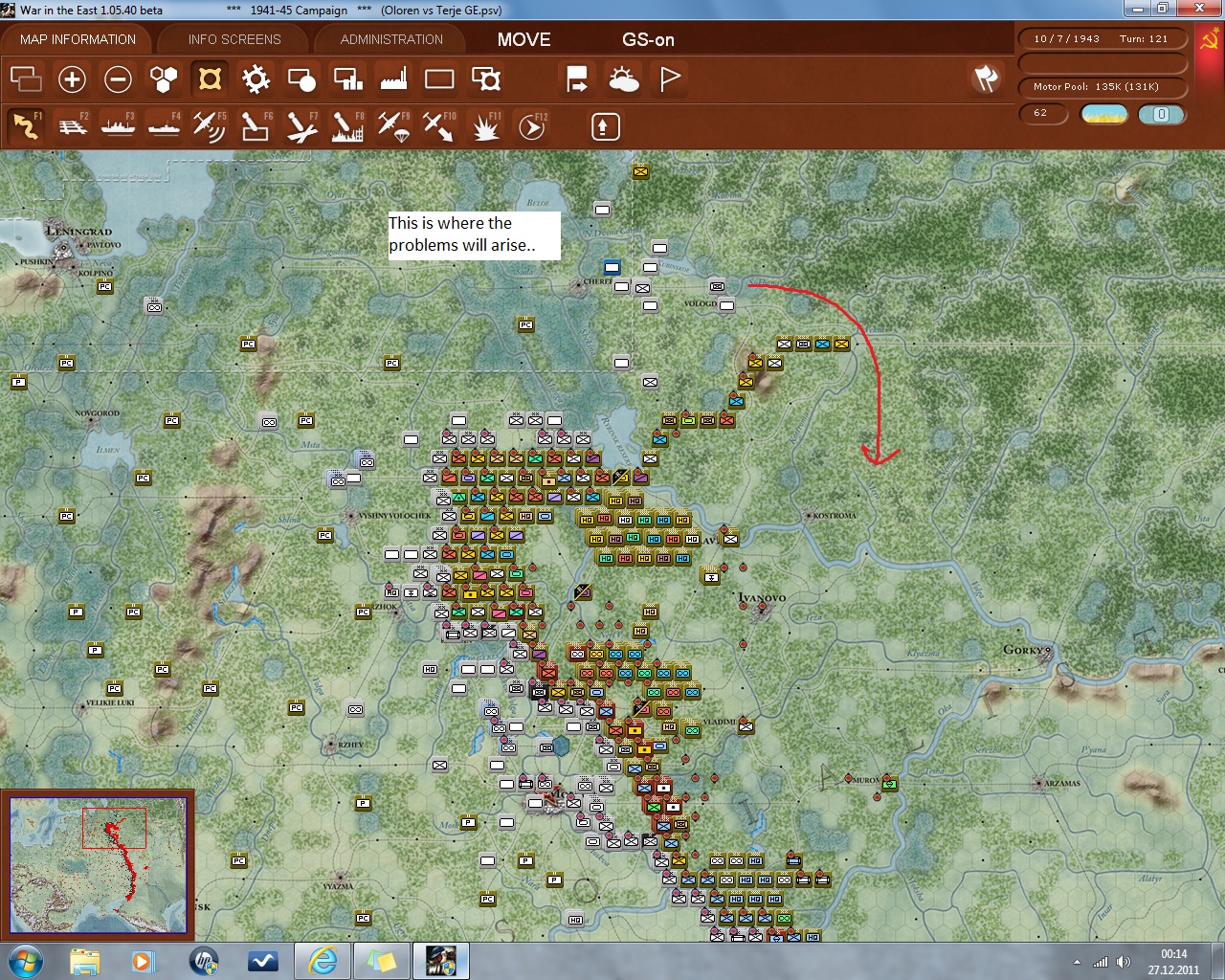Select F10 air transfer mode icon
The height and width of the screenshot is (980, 1225).
439,126
